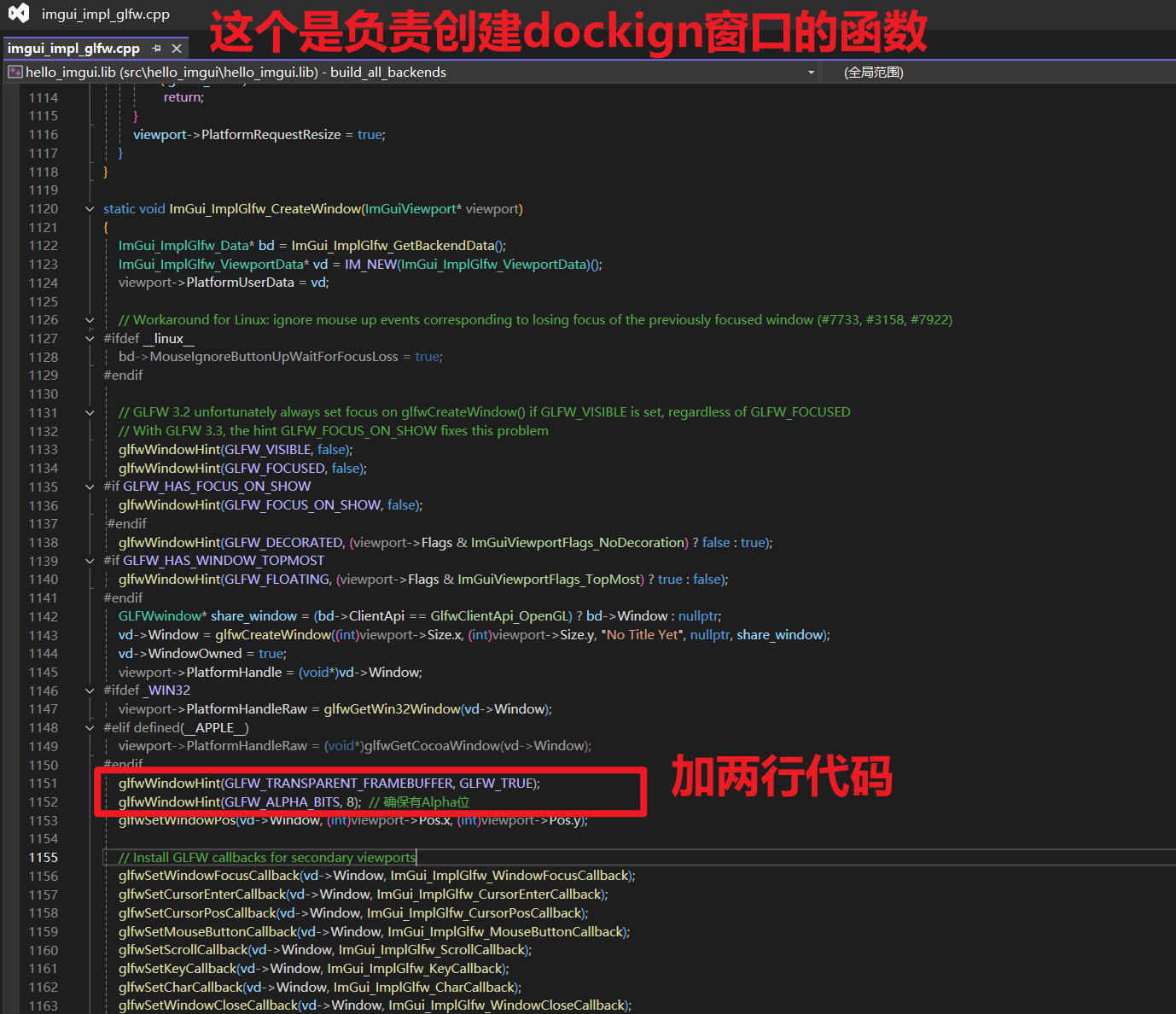Collapse the #ifdef _WIN32 block

(x=90, y=691)
